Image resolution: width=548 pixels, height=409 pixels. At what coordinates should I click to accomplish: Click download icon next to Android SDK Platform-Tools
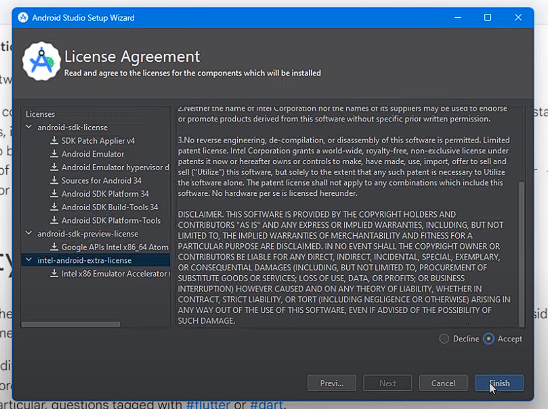pos(54,220)
